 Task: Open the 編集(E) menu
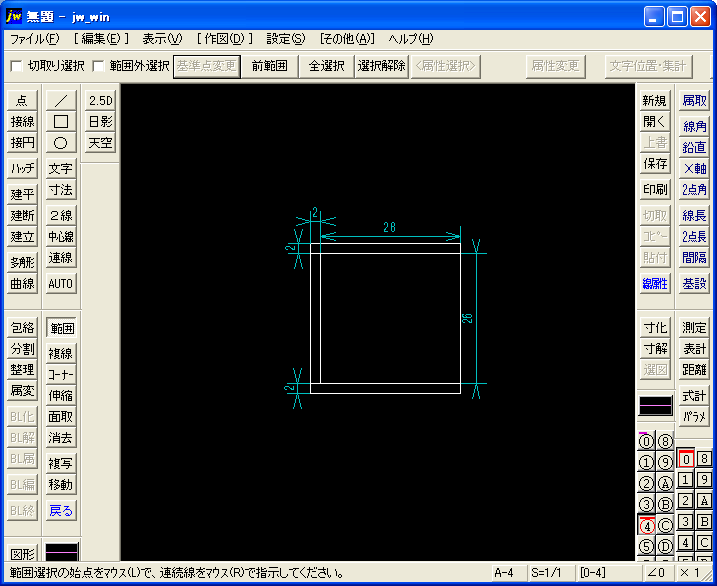click(x=101, y=39)
